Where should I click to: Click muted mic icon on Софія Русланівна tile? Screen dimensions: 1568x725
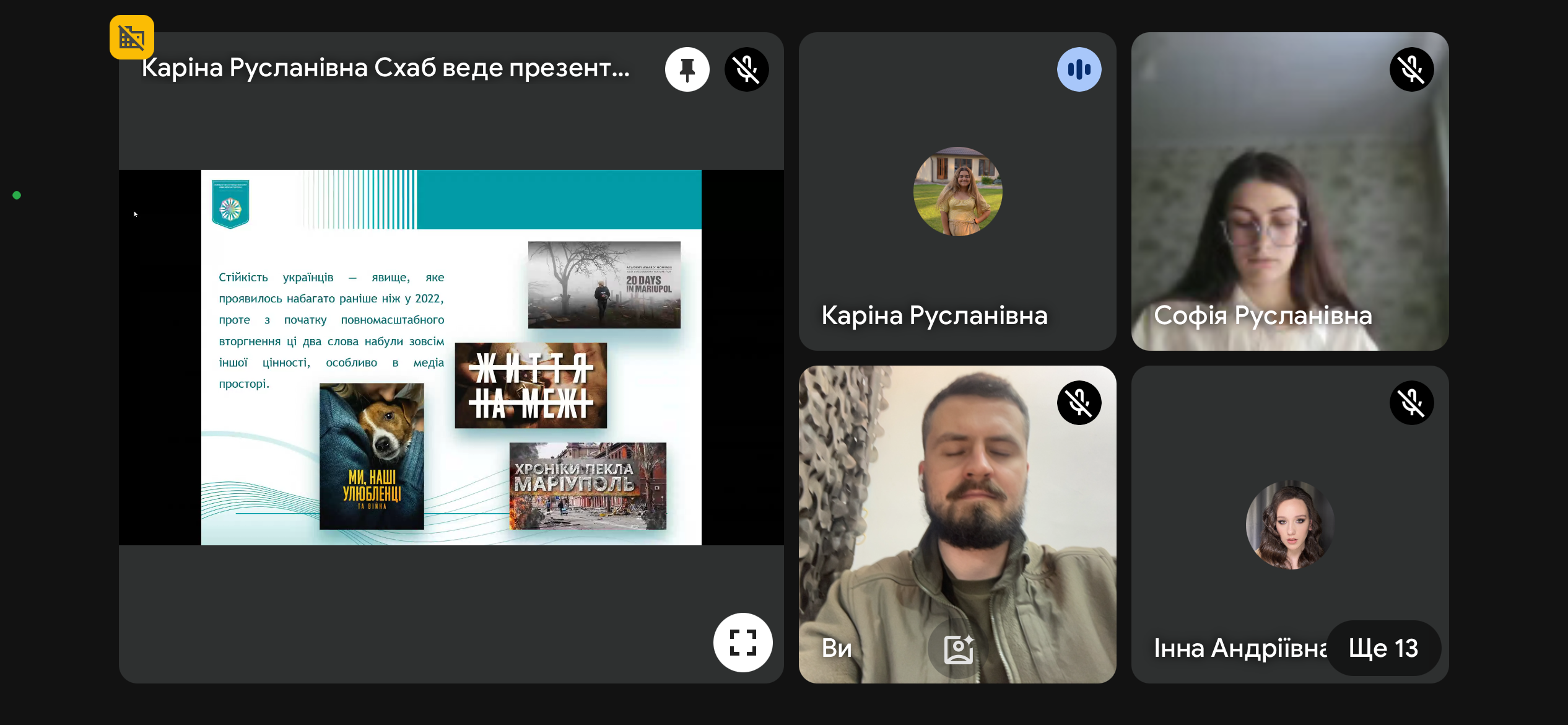1411,69
